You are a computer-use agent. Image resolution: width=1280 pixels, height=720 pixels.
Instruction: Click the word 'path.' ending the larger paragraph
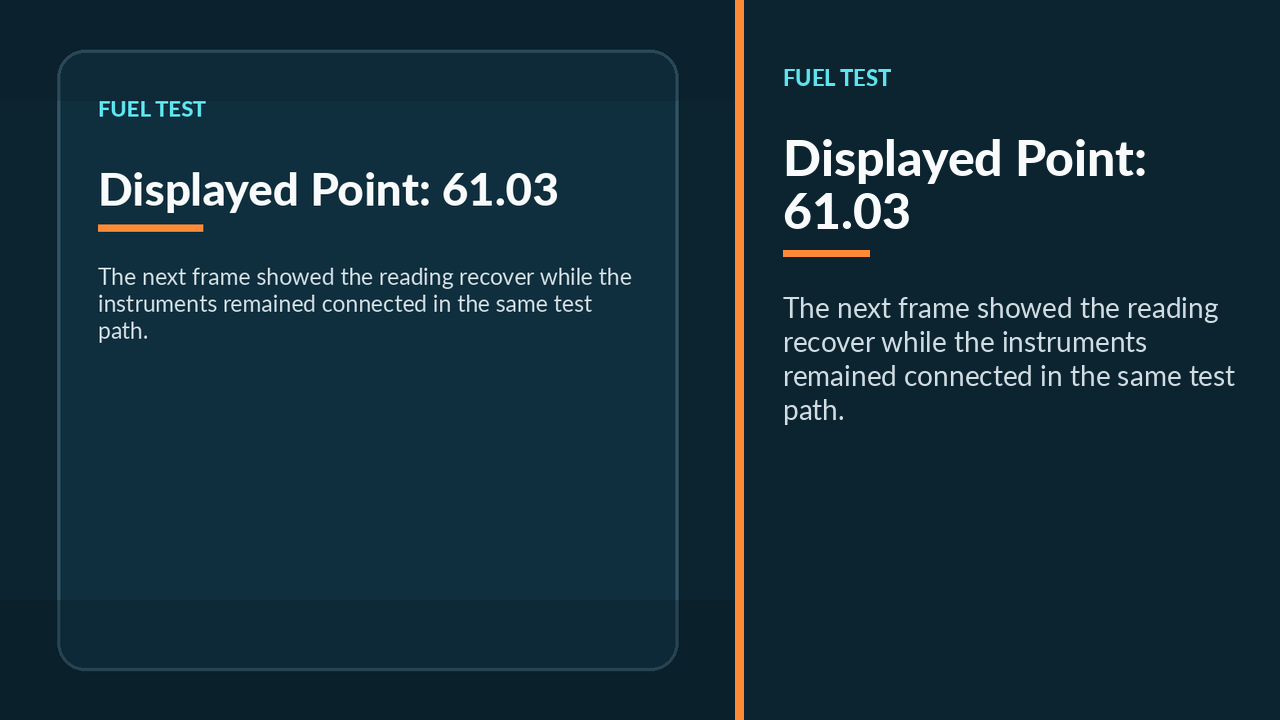coord(814,411)
